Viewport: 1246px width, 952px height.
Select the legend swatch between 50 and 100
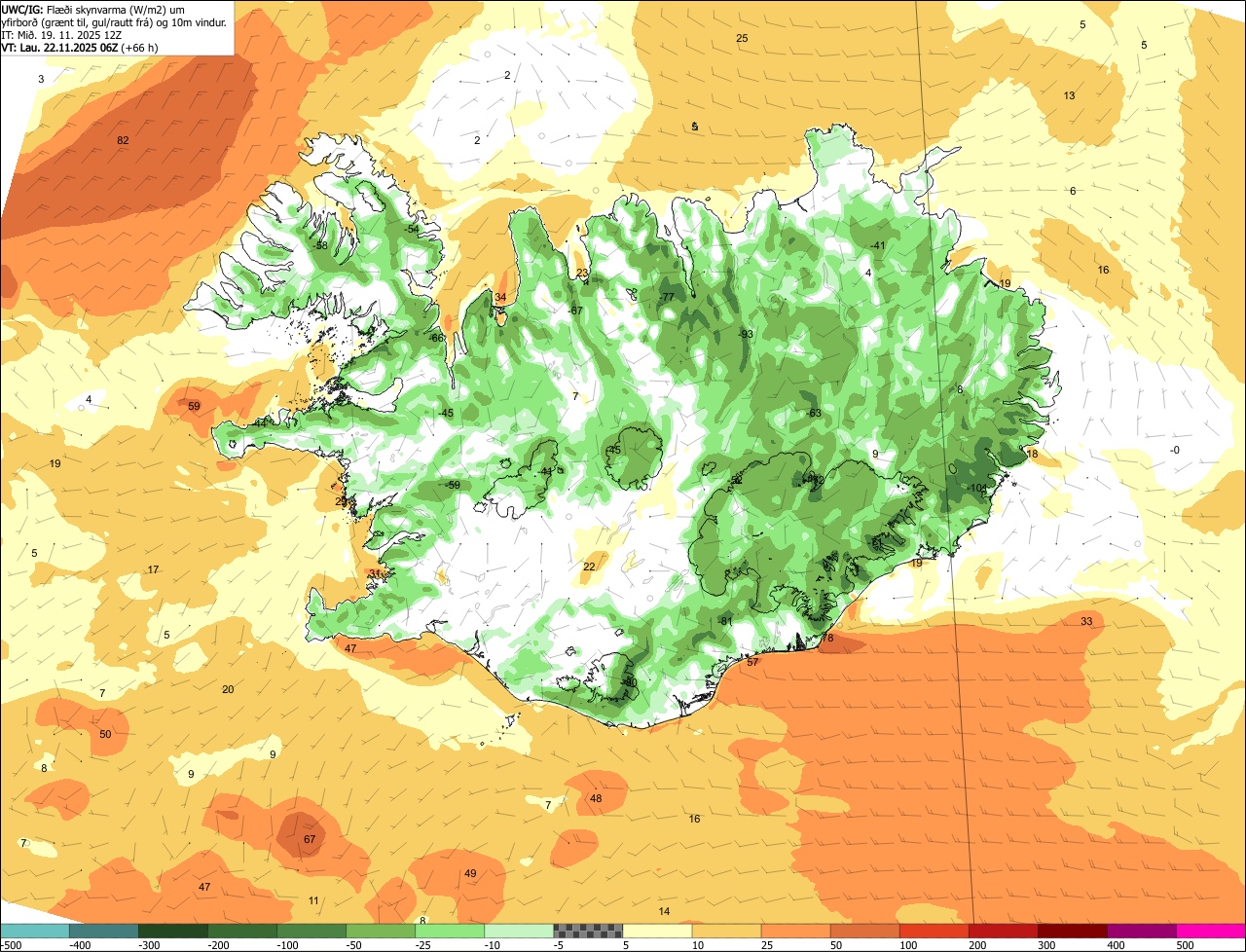pyautogui.click(x=864, y=931)
